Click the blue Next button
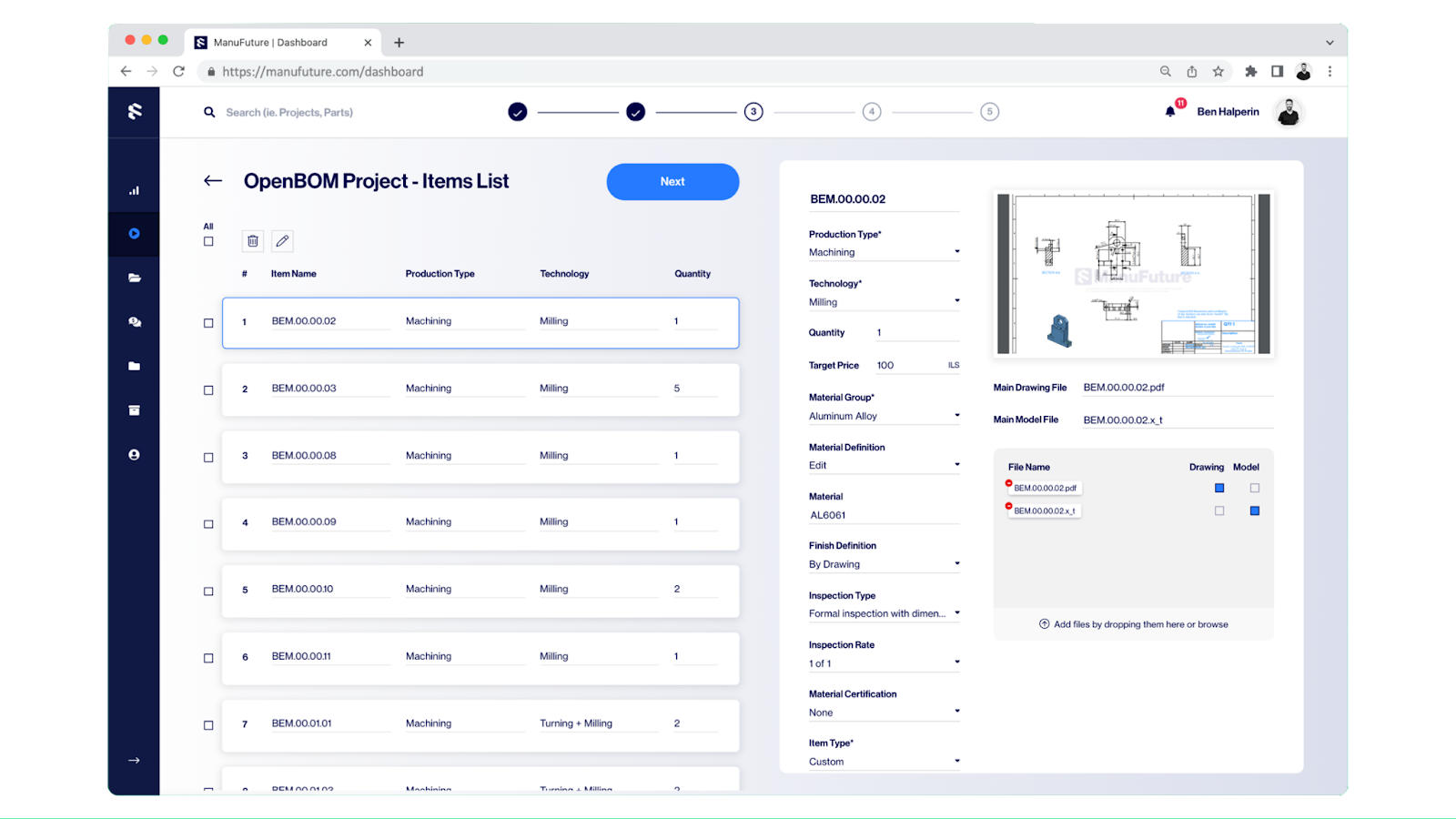 tap(672, 182)
